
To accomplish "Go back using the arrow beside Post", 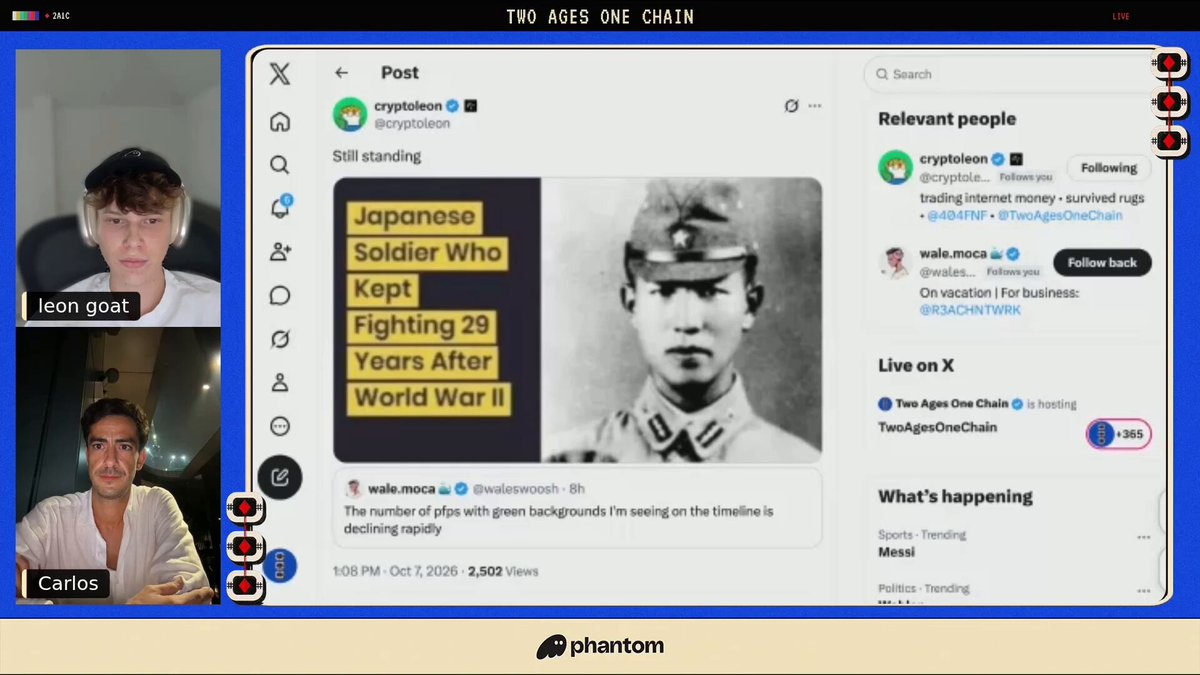I will (x=341, y=73).
